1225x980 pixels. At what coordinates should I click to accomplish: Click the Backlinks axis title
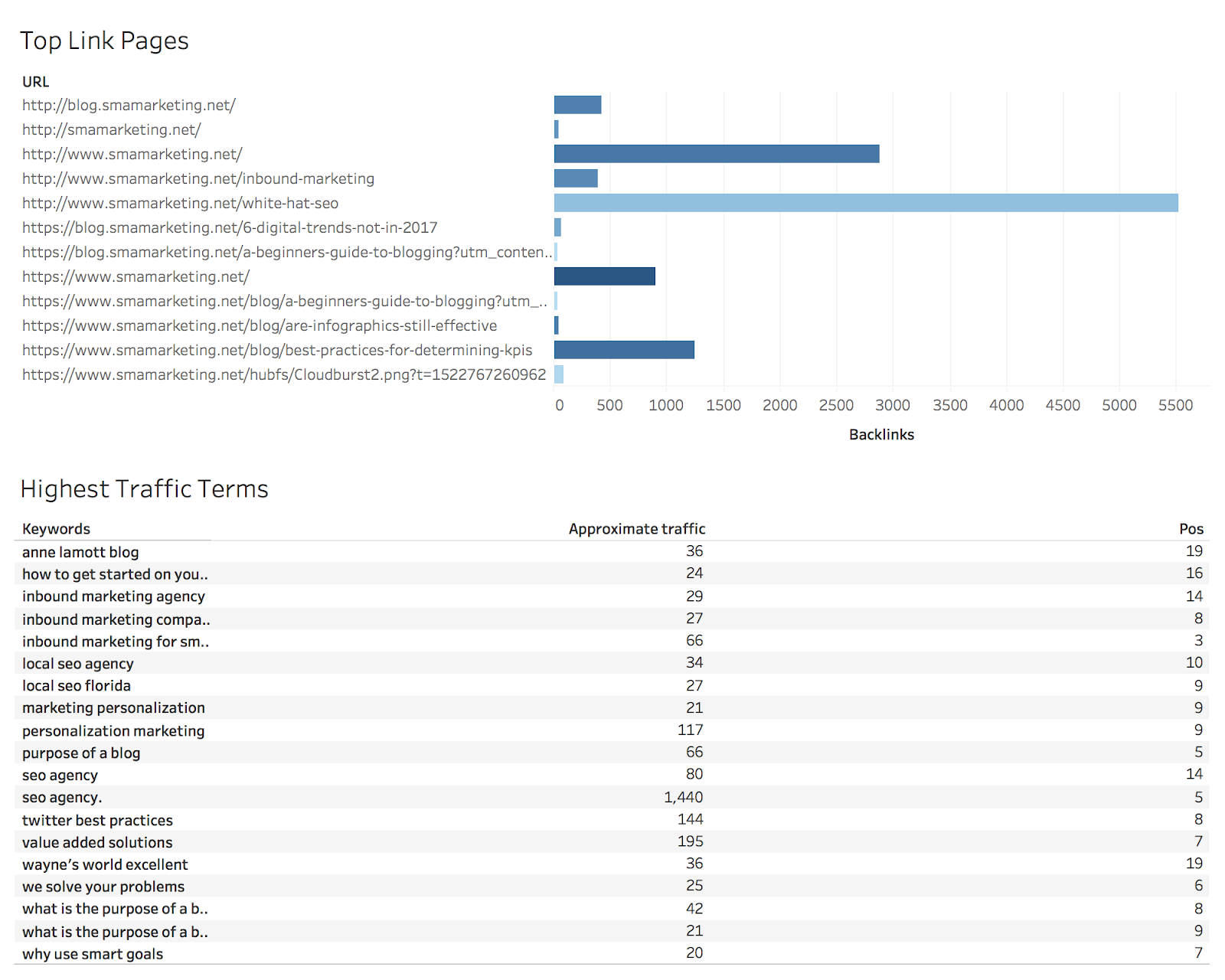pos(881,434)
